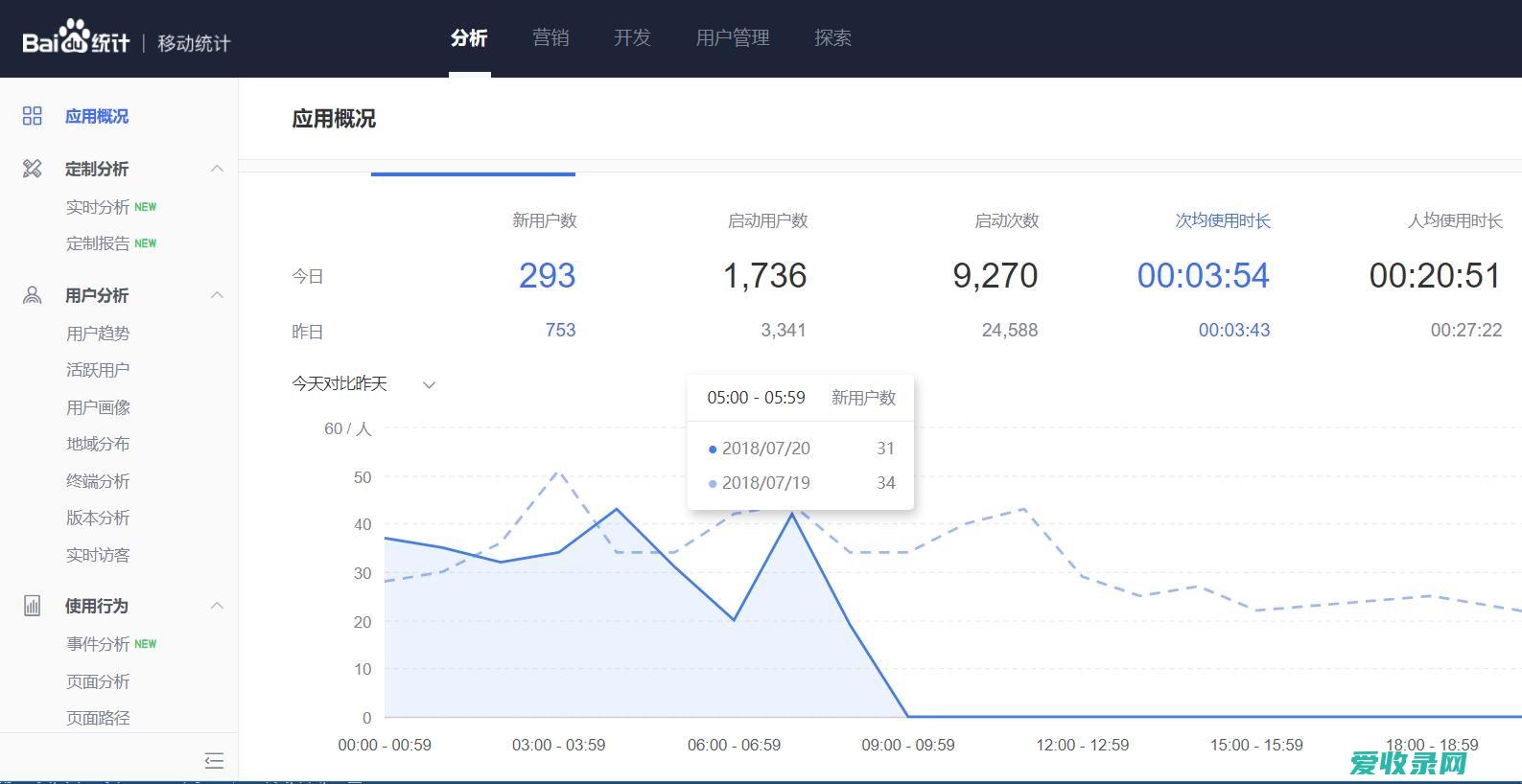The height and width of the screenshot is (784, 1522).
Task: Click the 定制分析 section header
Action: (97, 169)
